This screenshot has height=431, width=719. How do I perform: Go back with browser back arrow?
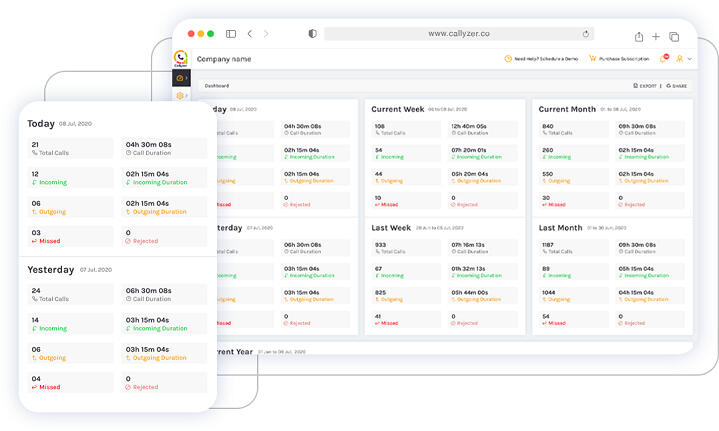point(250,34)
